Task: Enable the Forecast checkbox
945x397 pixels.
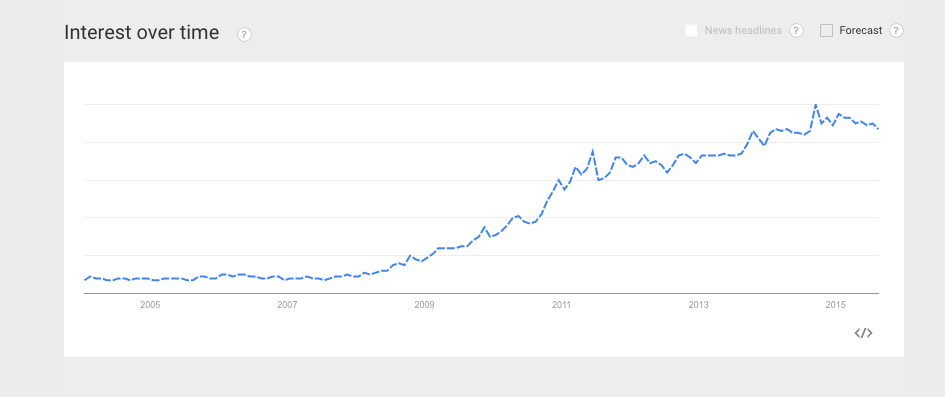Action: pos(826,30)
